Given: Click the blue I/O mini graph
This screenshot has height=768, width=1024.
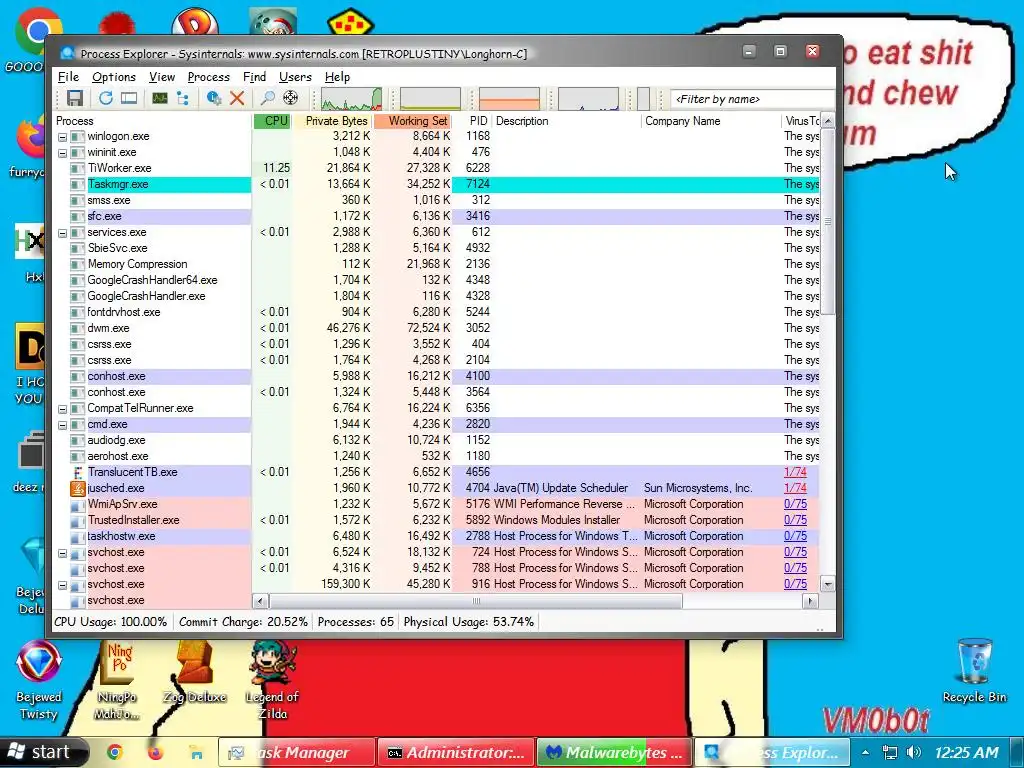Looking at the screenshot, I should [588, 99].
